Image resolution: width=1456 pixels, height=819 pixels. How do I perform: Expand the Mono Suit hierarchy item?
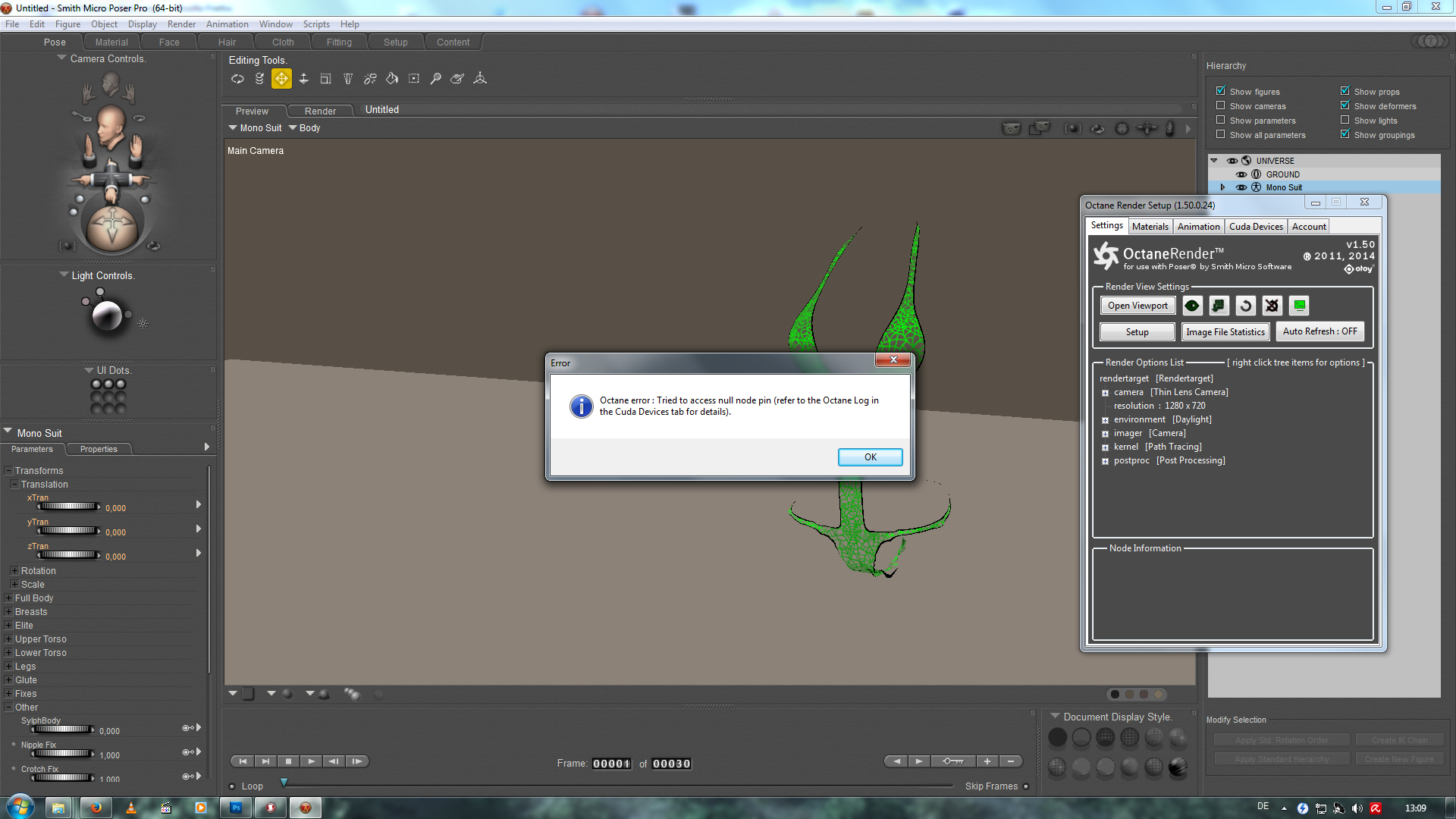pos(1222,187)
